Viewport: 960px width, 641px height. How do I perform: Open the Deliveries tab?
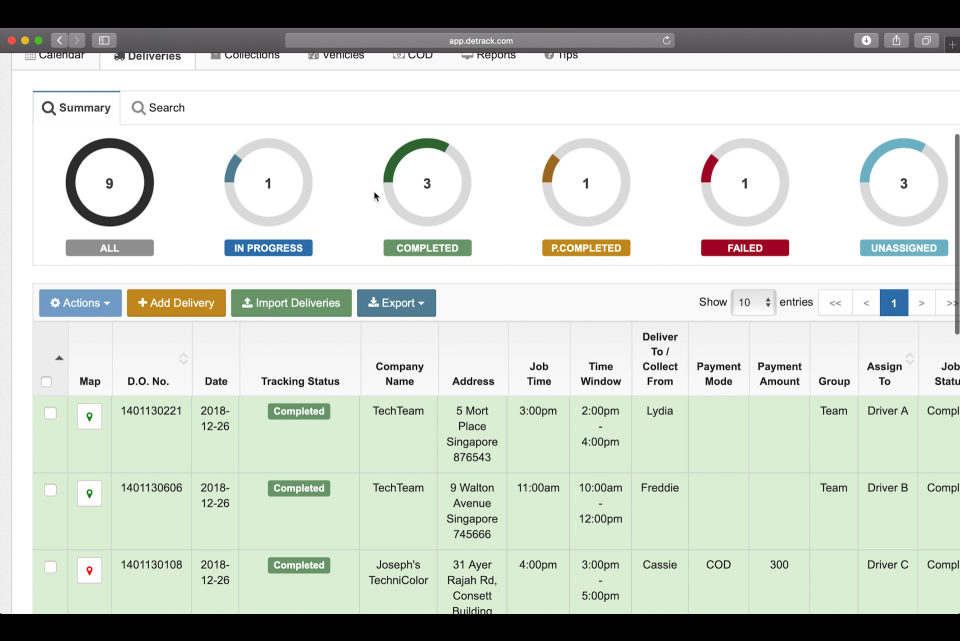(x=147, y=56)
